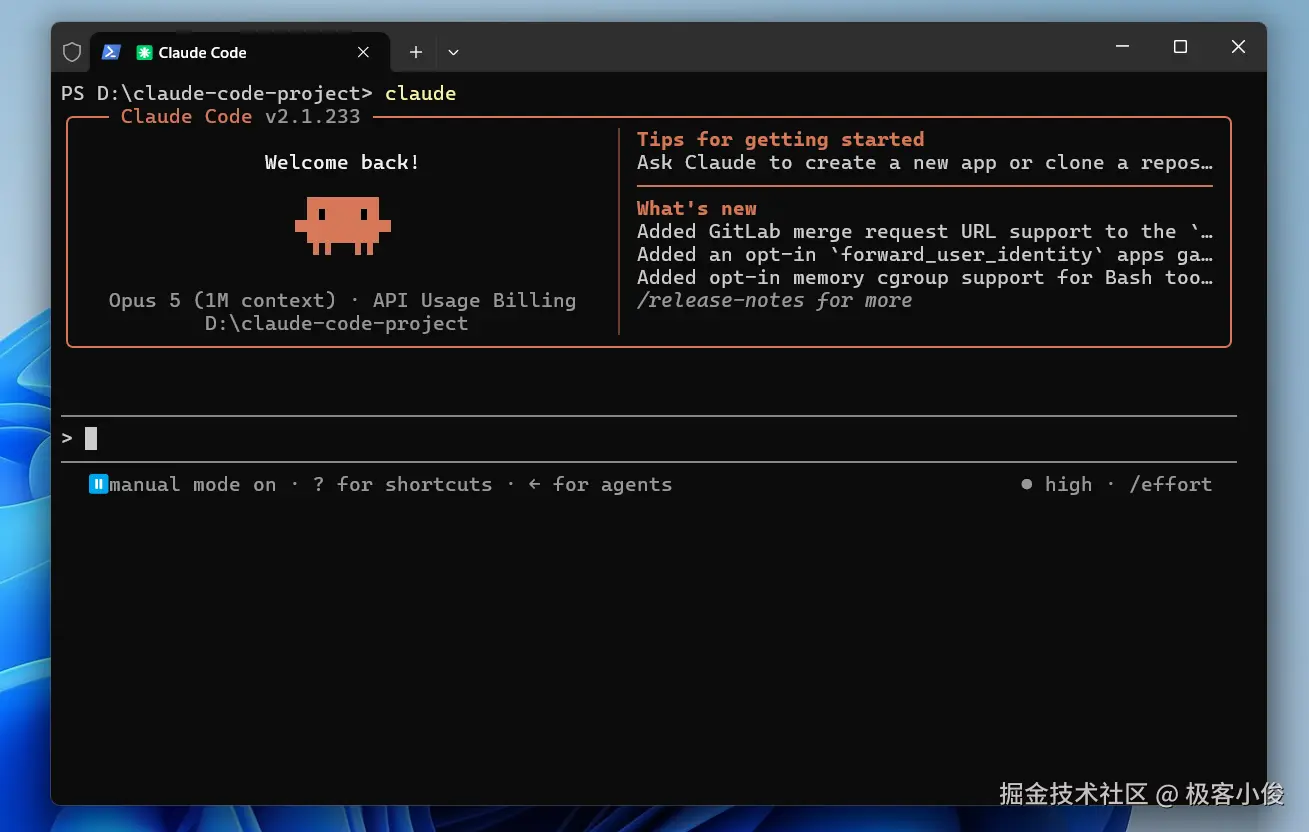Focus the Claude prompt input line
The image size is (1309, 832).
(649, 438)
